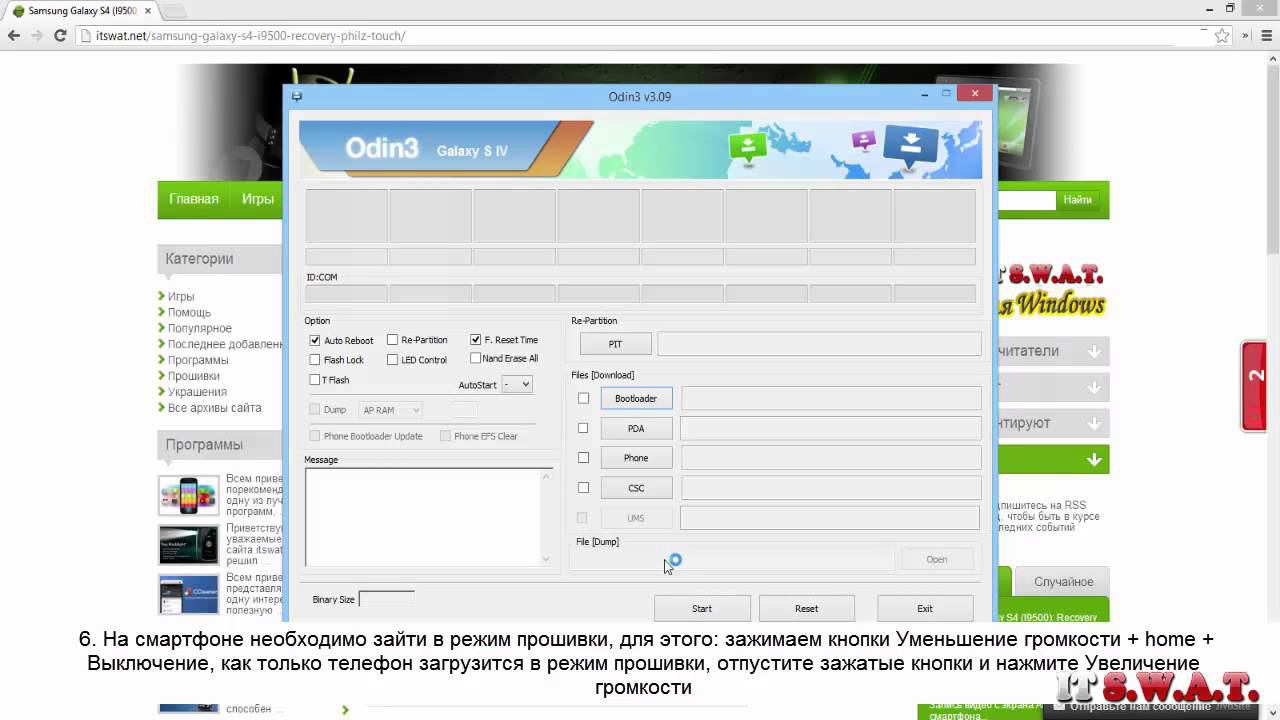Open Игры in the green navigation bar
1280x720 pixels.
click(x=258, y=199)
